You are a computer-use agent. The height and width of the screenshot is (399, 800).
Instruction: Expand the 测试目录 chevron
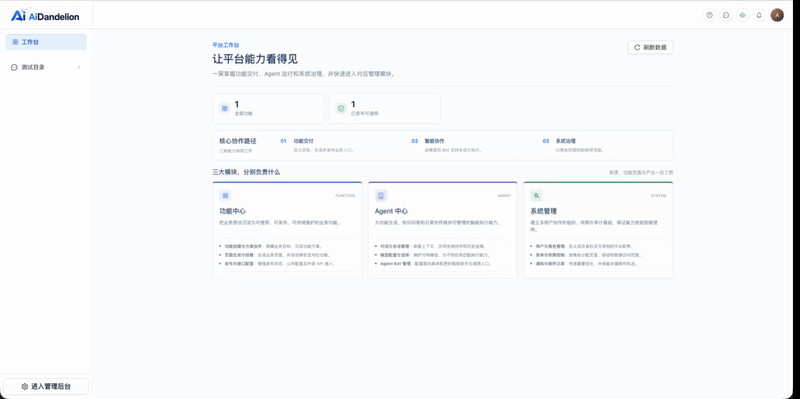(x=79, y=67)
